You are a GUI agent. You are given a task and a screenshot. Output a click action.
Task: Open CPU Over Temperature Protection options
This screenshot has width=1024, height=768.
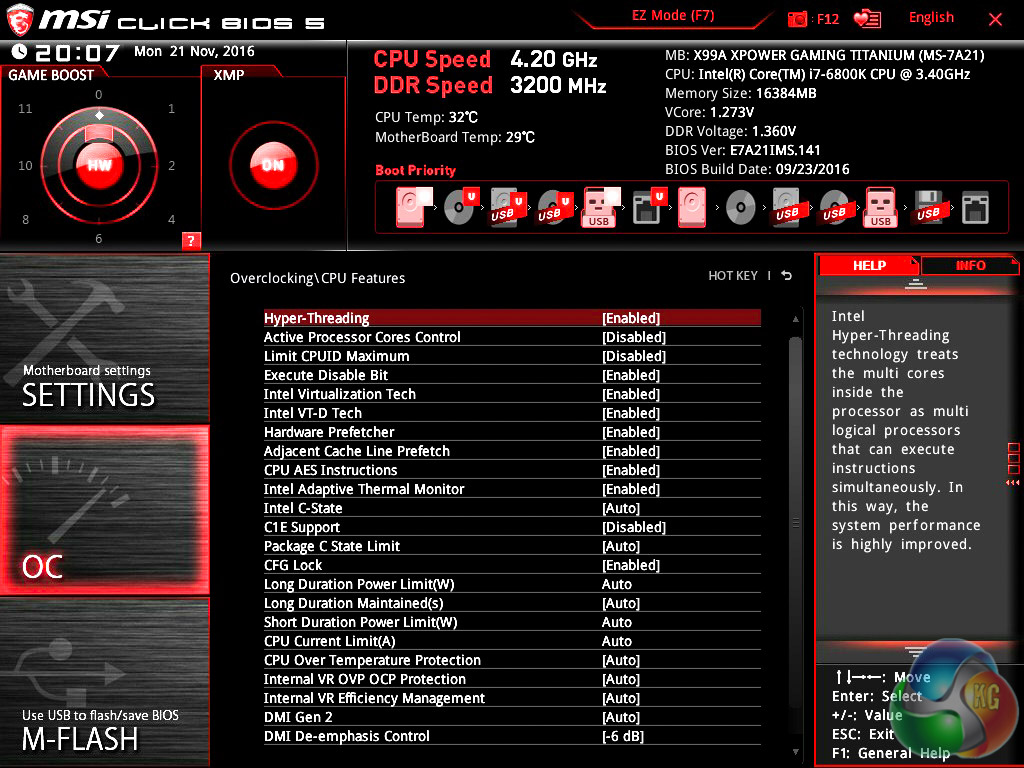tap(512, 660)
